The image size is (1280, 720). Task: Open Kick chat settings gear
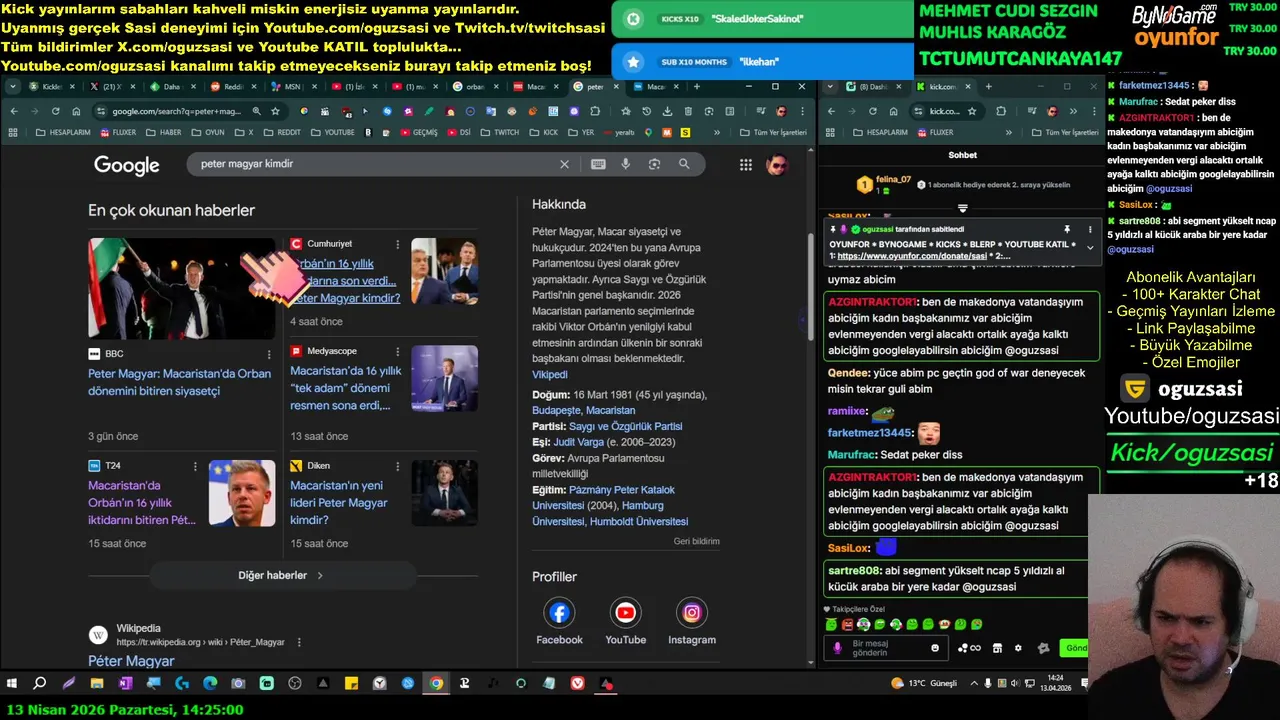pos(1018,648)
